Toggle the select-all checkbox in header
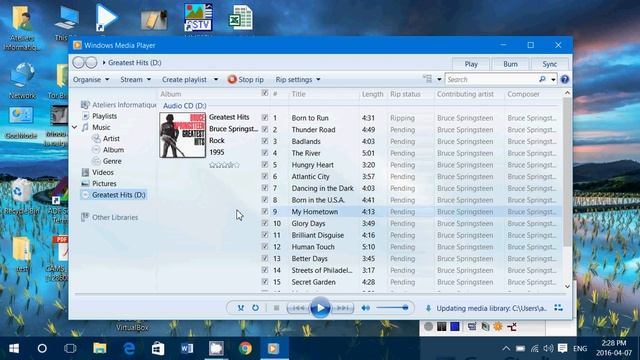 pyautogui.click(x=265, y=93)
